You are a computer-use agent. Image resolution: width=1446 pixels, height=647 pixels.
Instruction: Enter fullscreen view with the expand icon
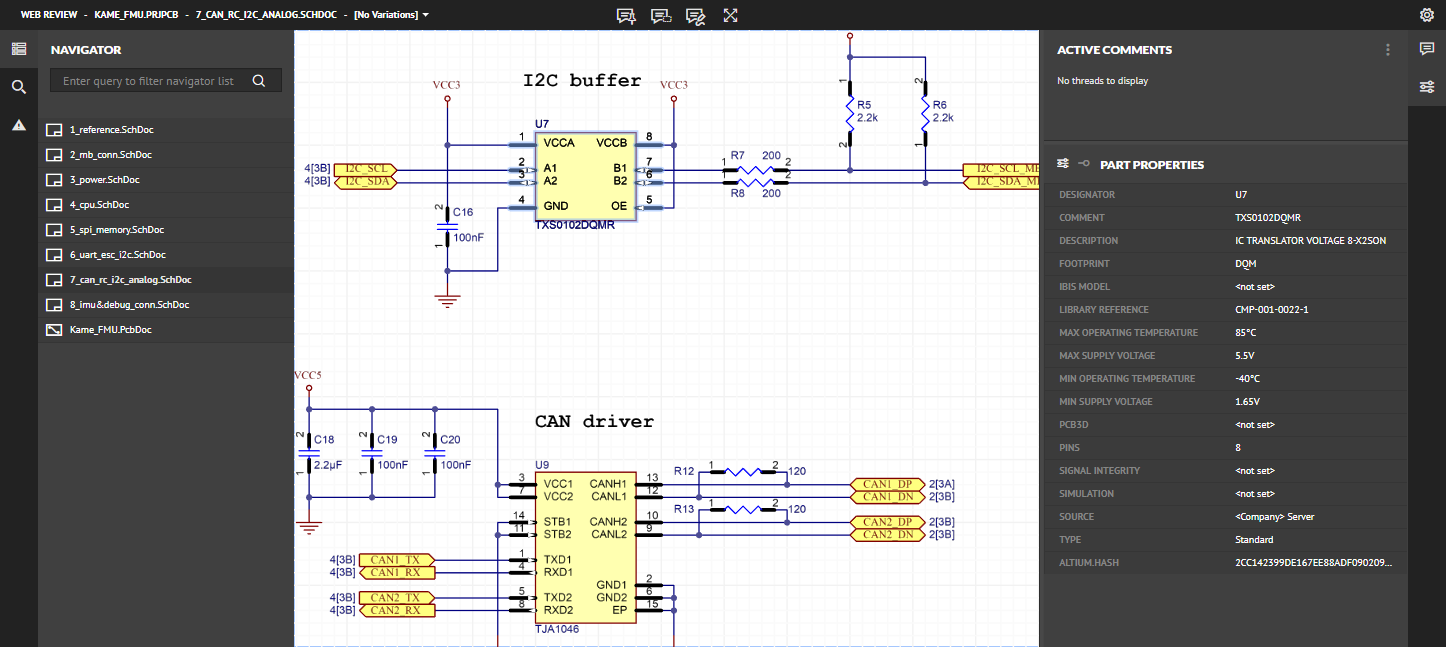[730, 16]
